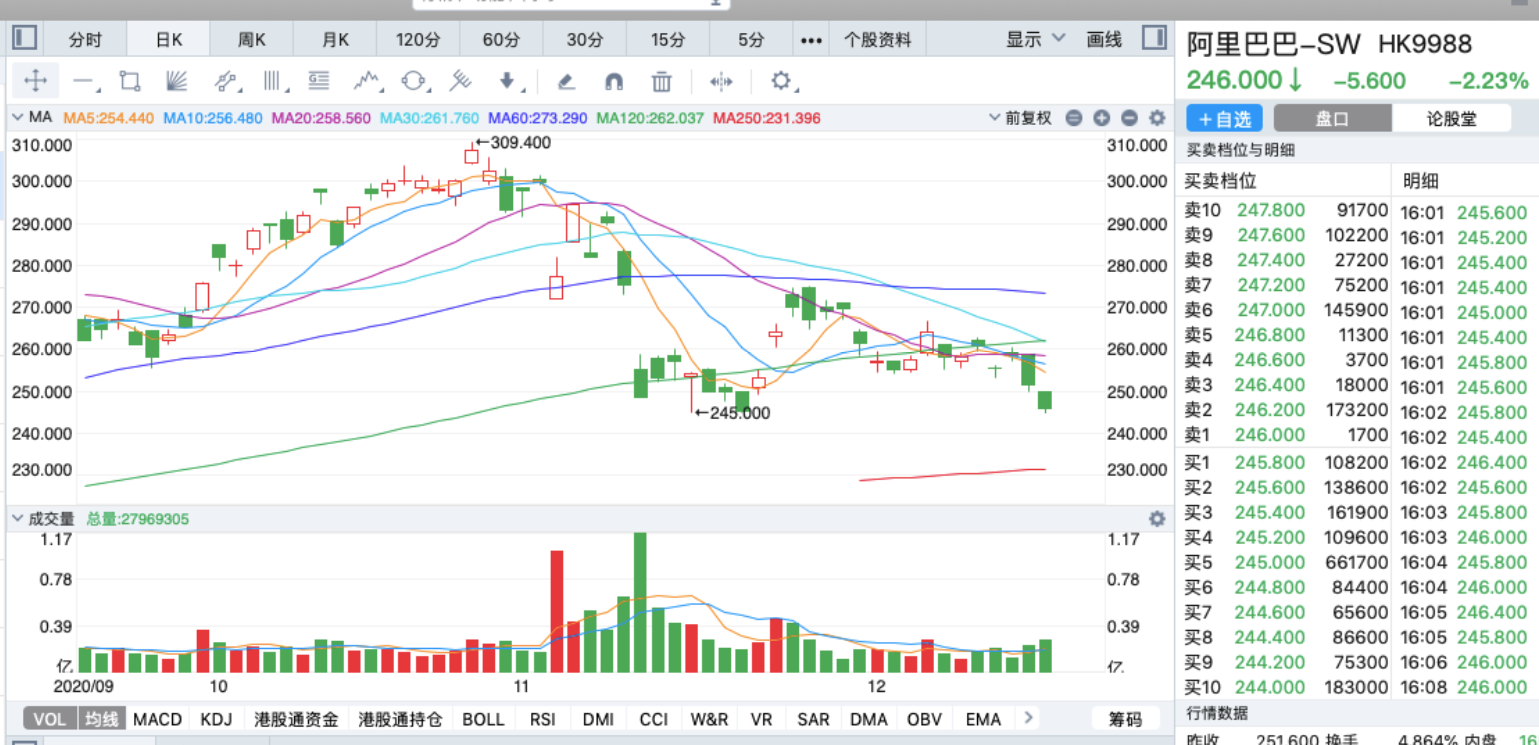Image resolution: width=1539 pixels, height=745 pixels.
Task: Select the horizontal line drawing tool
Action: (85, 81)
